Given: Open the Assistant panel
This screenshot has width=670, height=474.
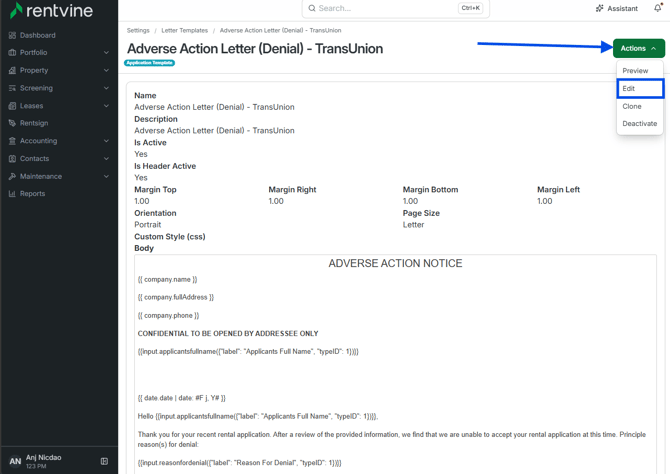Looking at the screenshot, I should (617, 8).
